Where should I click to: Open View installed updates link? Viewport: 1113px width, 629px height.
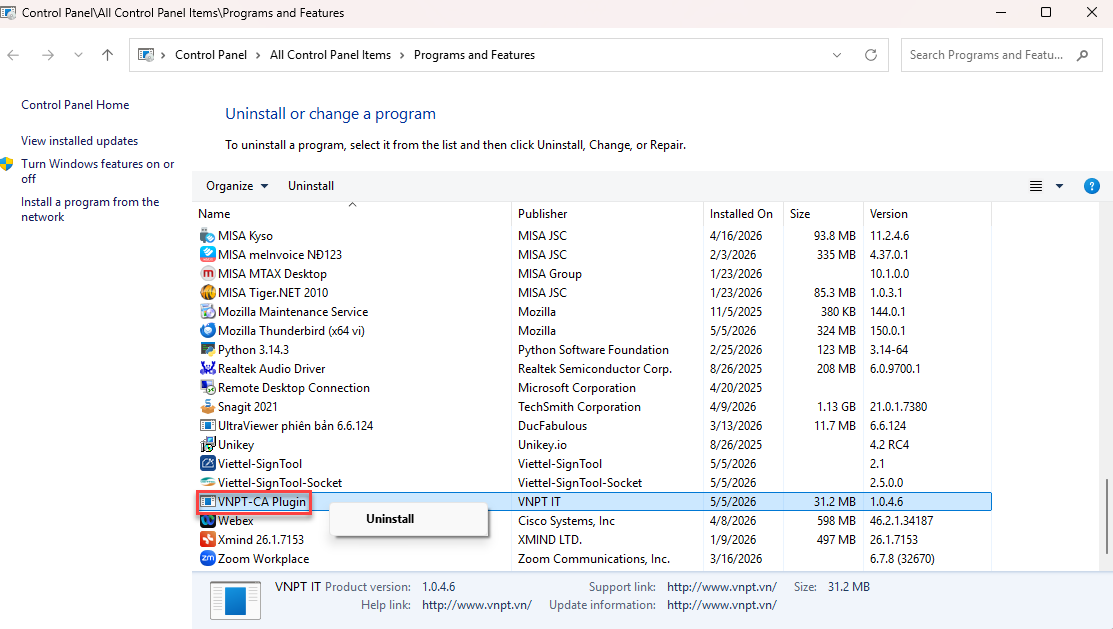(x=80, y=141)
